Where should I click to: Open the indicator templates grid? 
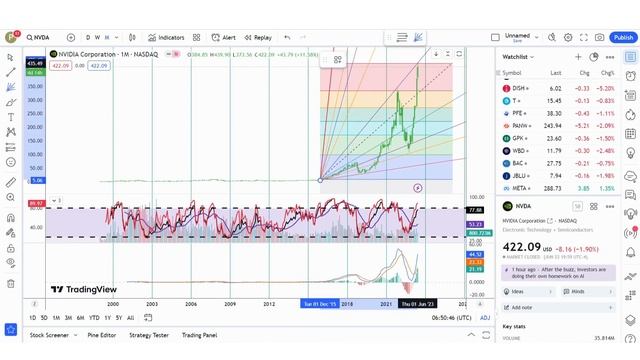(197, 38)
